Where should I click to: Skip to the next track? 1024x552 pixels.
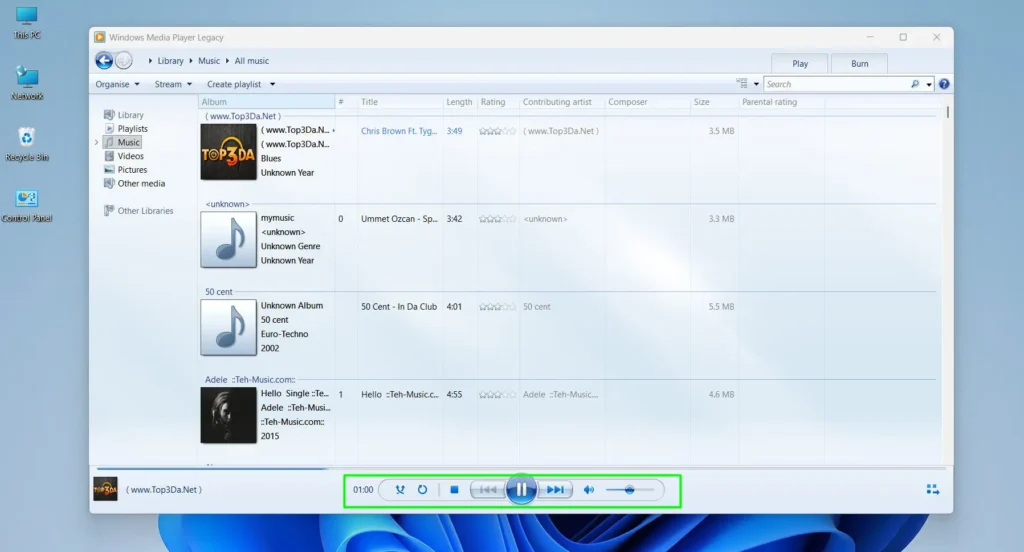click(x=556, y=490)
